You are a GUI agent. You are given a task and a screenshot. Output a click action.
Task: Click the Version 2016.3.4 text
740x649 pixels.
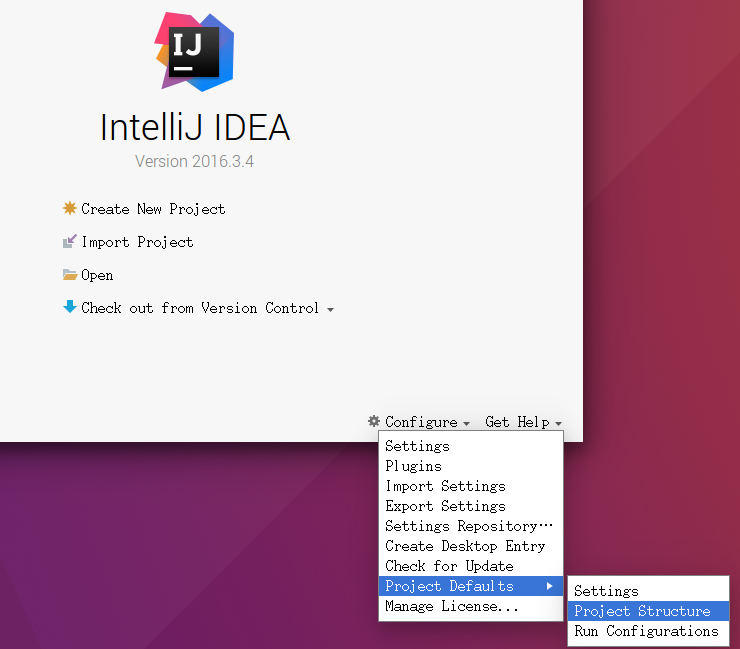click(x=194, y=161)
